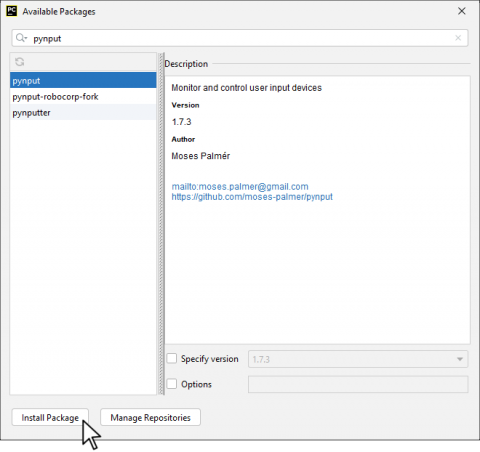Reload the package list with refresh icon
This screenshot has height=452, width=480.
pyautogui.click(x=20, y=62)
